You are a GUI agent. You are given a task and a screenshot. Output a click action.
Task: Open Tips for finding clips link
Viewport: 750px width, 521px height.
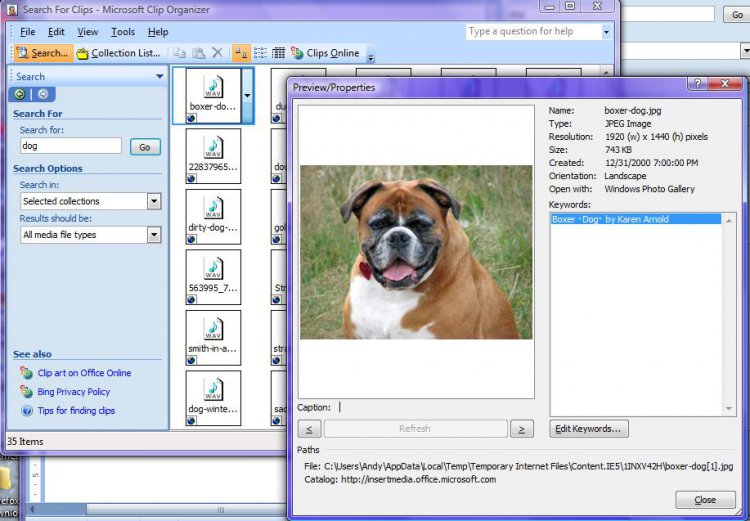tap(76, 410)
